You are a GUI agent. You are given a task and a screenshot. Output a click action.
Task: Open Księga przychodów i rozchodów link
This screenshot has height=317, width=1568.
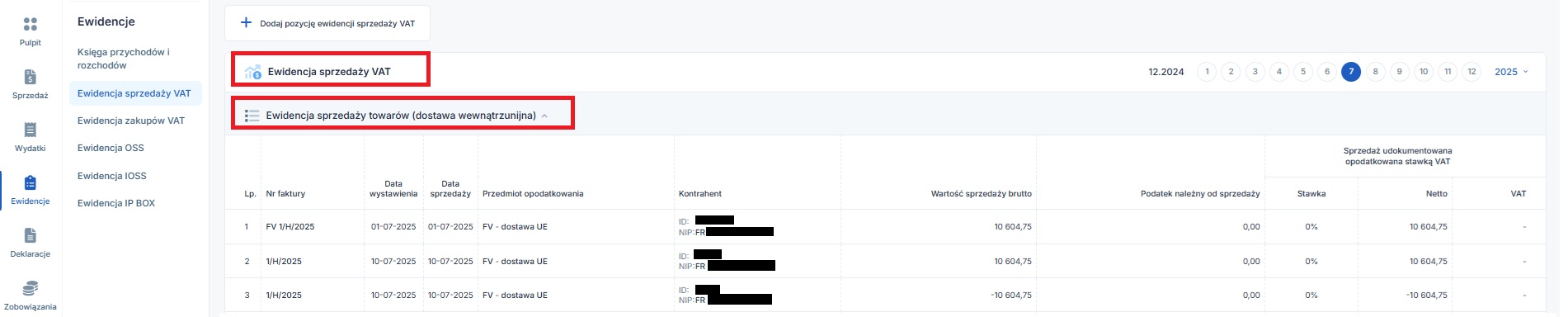(124, 59)
